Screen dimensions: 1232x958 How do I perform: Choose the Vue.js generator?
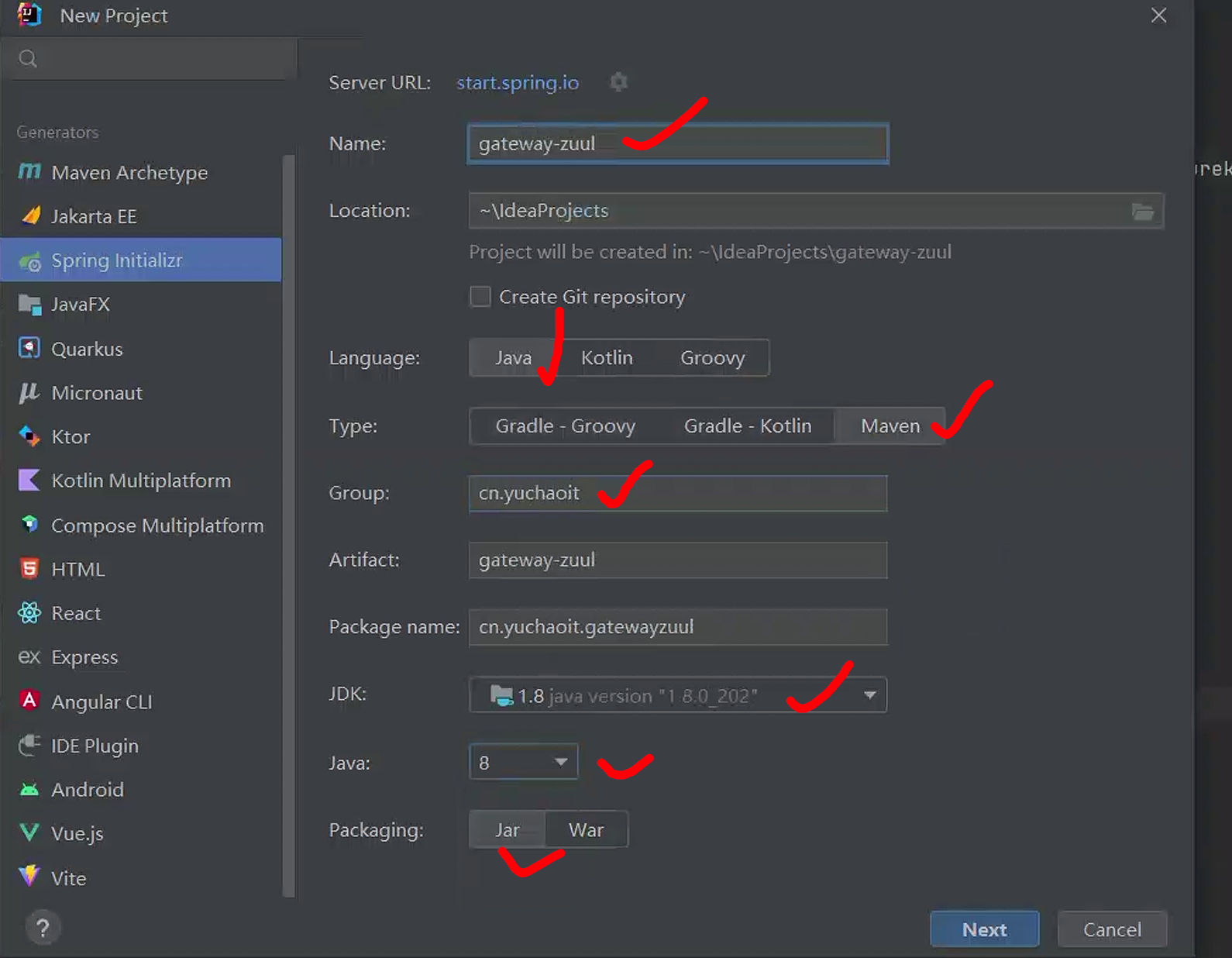77,834
